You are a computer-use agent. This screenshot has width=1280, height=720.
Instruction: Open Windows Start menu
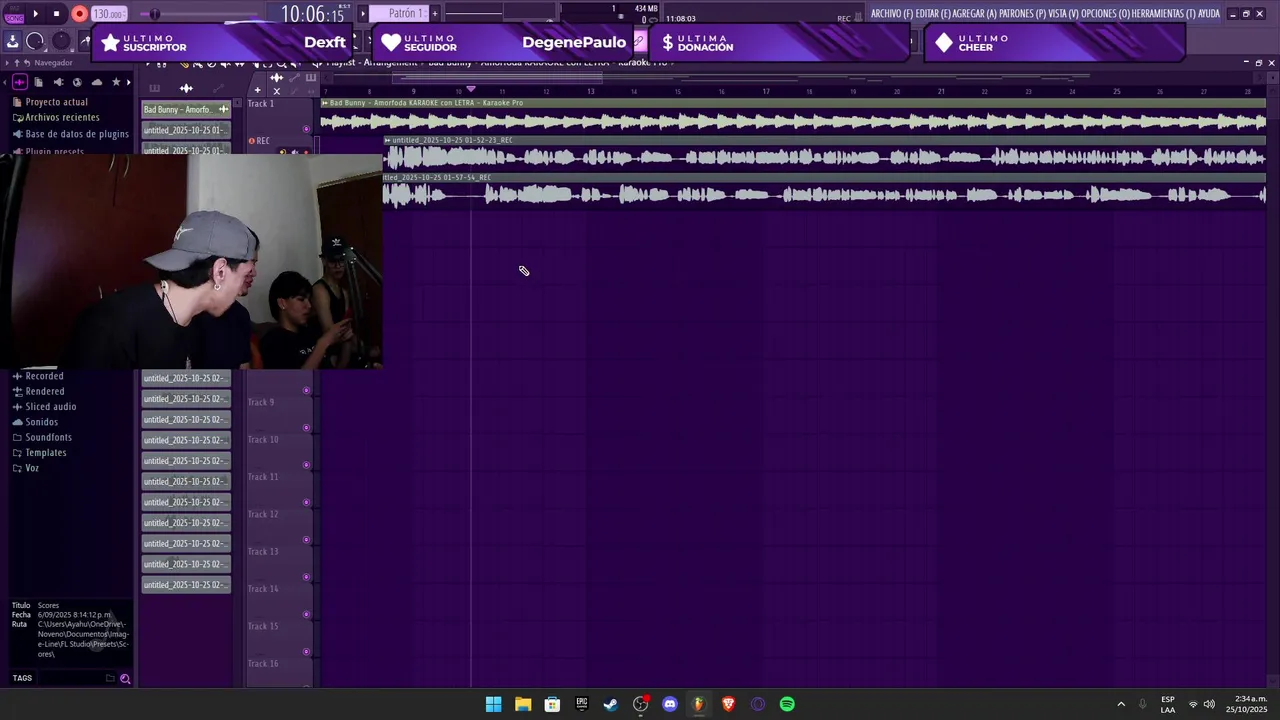click(x=494, y=704)
